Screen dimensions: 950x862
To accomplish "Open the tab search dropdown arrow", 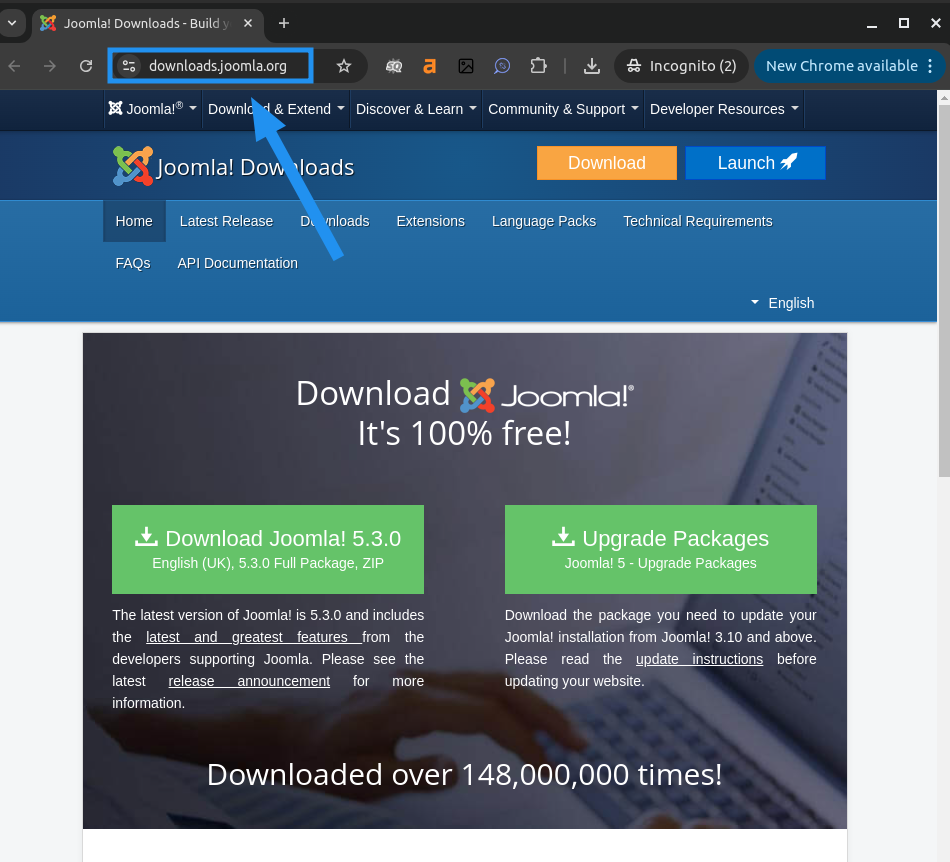I will (12, 24).
